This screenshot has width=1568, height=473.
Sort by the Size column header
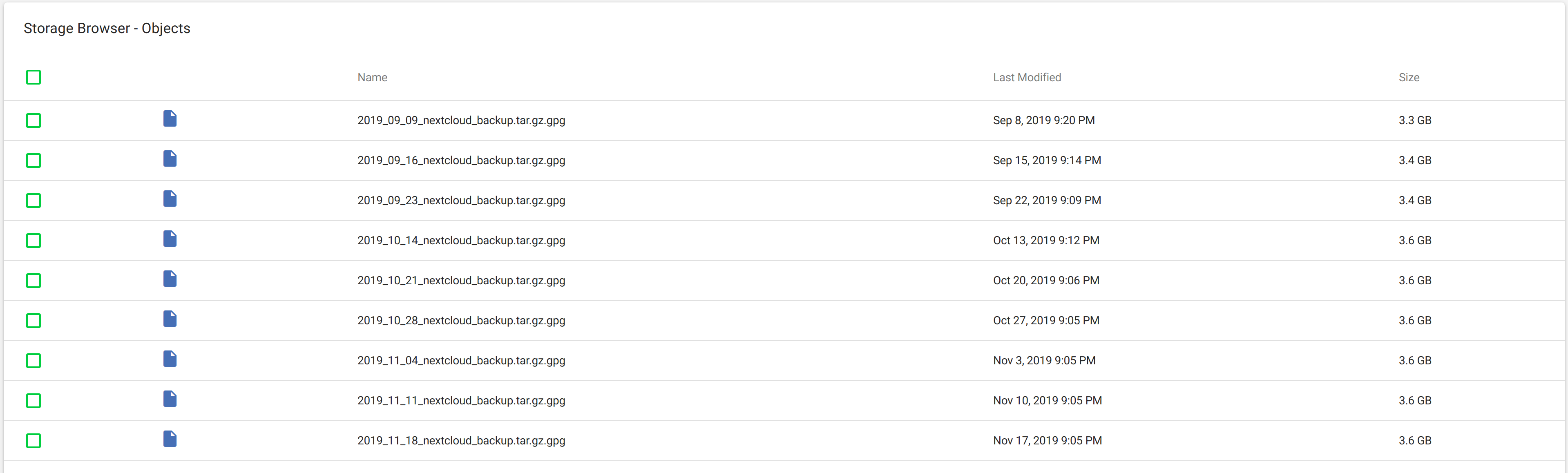[1409, 77]
